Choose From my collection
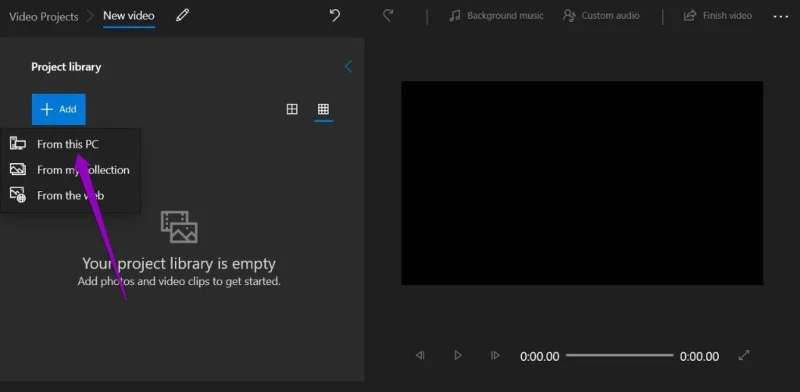 (70, 170)
